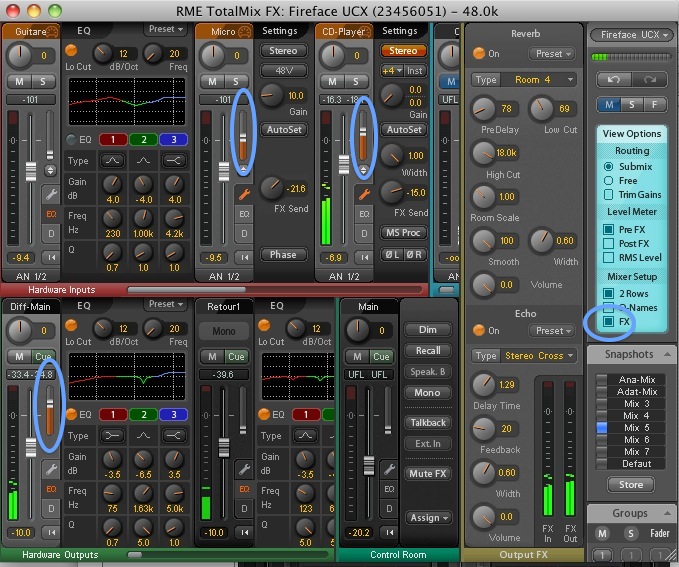Select Guitare EQ band 2 tab
This screenshot has height=567, width=679.
tap(143, 139)
